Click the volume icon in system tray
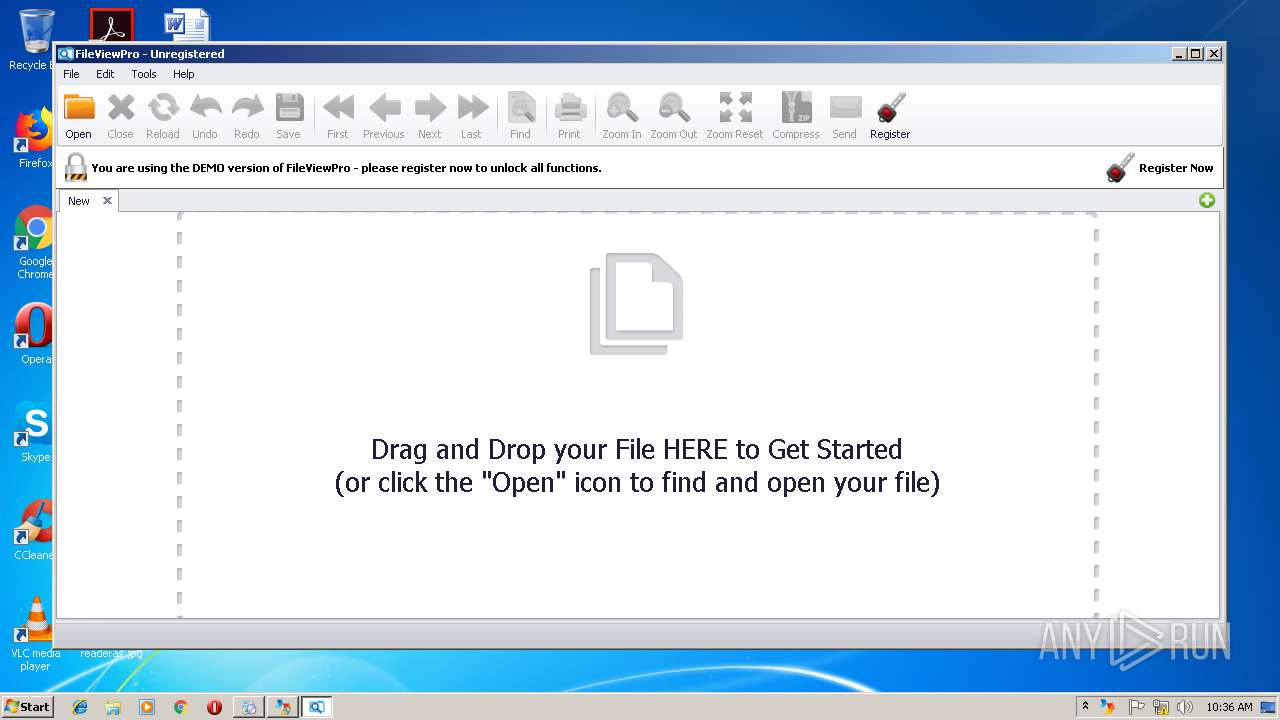The image size is (1280, 720). click(1185, 707)
